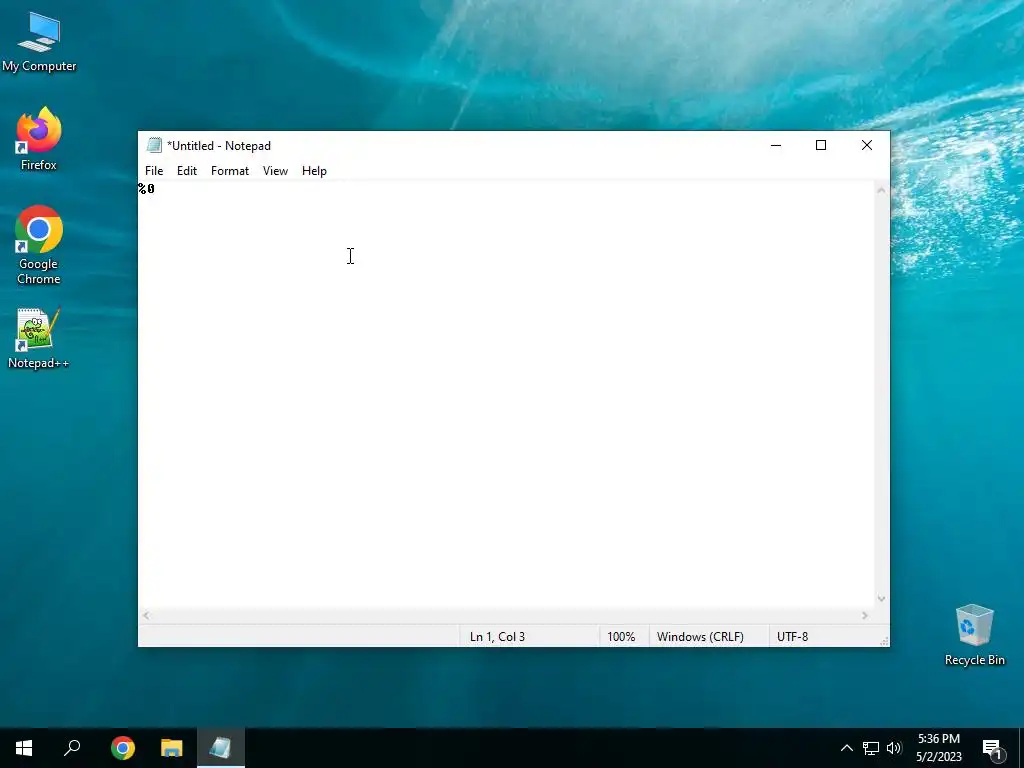
Task: Click the Windows (CRLF) status entry
Action: 700,637
